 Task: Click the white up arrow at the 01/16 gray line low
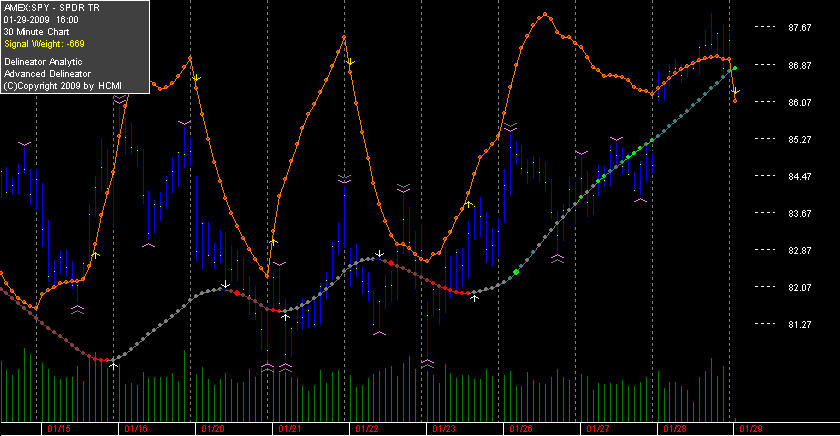click(114, 365)
